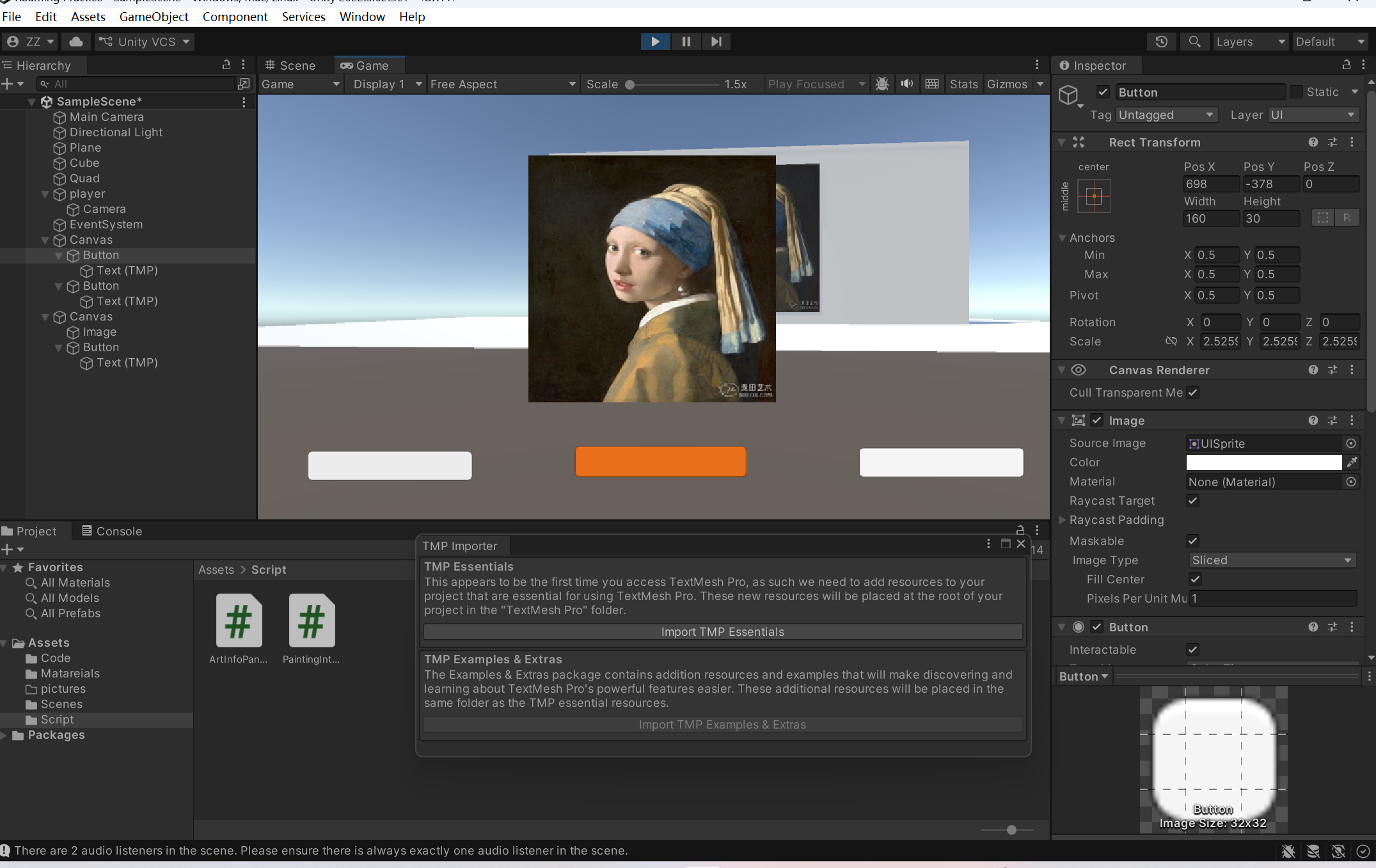Toggle the Mute Audio speaker icon

(906, 84)
